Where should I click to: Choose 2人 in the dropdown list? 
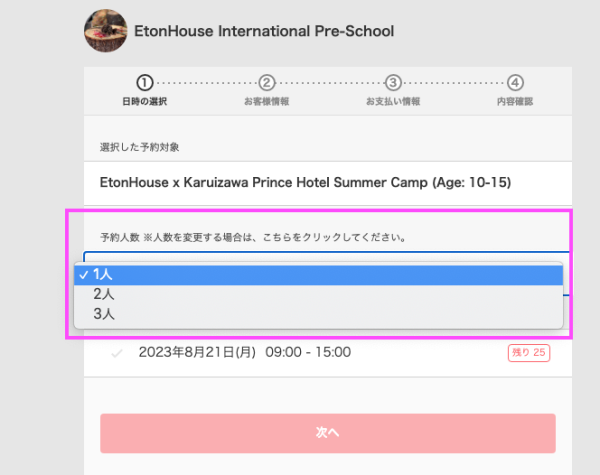tap(318, 294)
